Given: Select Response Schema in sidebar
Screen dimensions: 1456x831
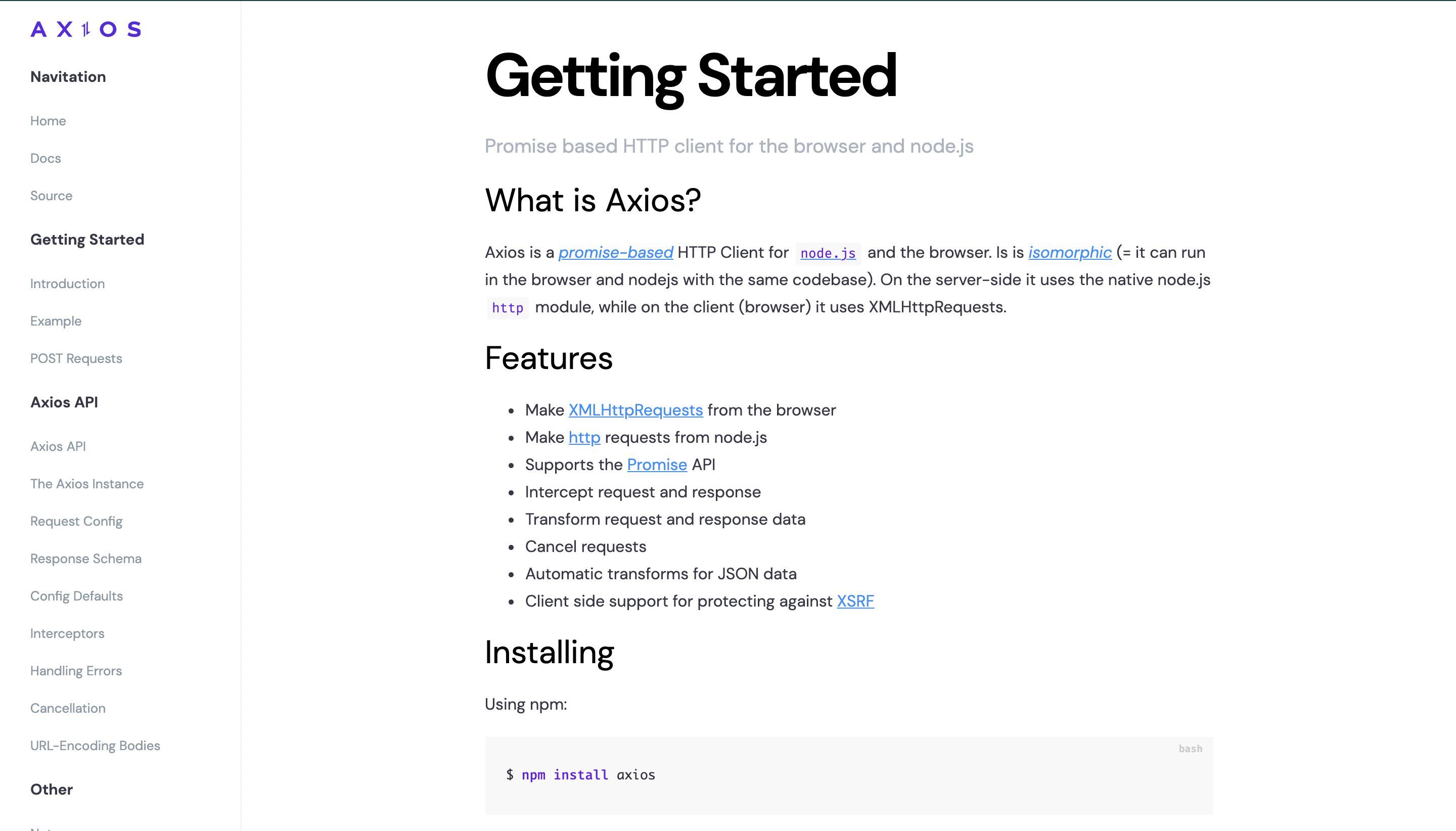Looking at the screenshot, I should [x=85, y=558].
